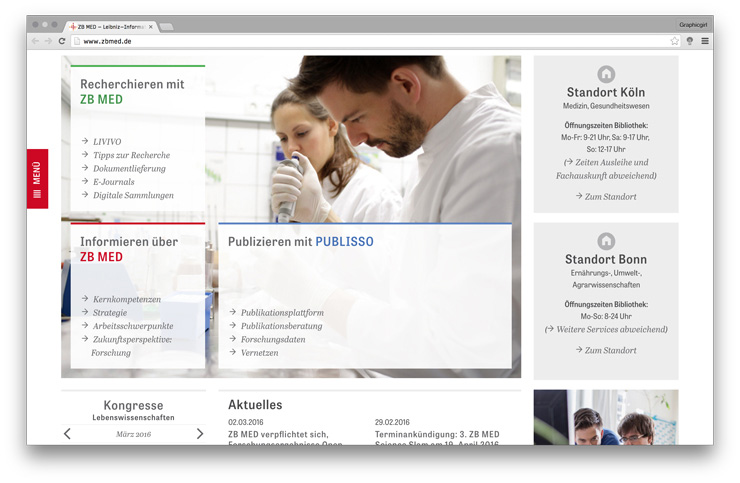The image size is (740, 483).
Task: Click the researchers thumbnail image at bottom right
Action: [606, 417]
